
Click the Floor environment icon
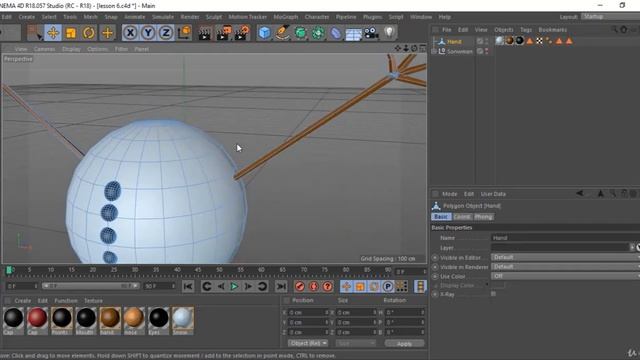353,33
